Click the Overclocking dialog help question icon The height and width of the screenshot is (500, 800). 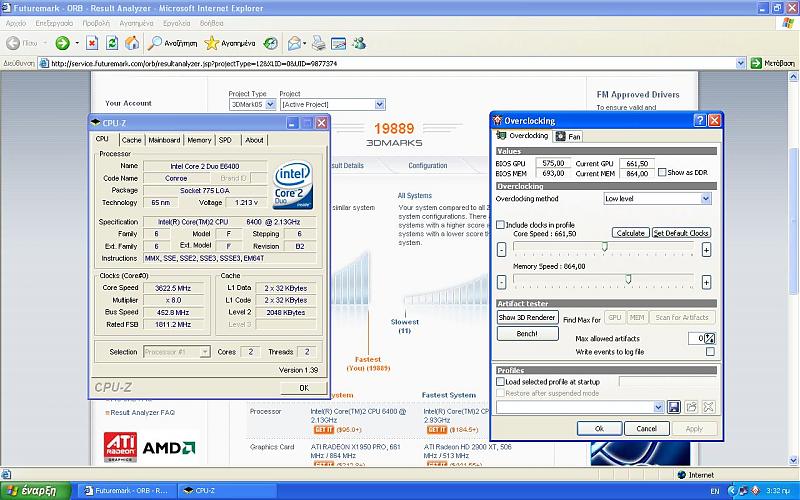coord(701,120)
